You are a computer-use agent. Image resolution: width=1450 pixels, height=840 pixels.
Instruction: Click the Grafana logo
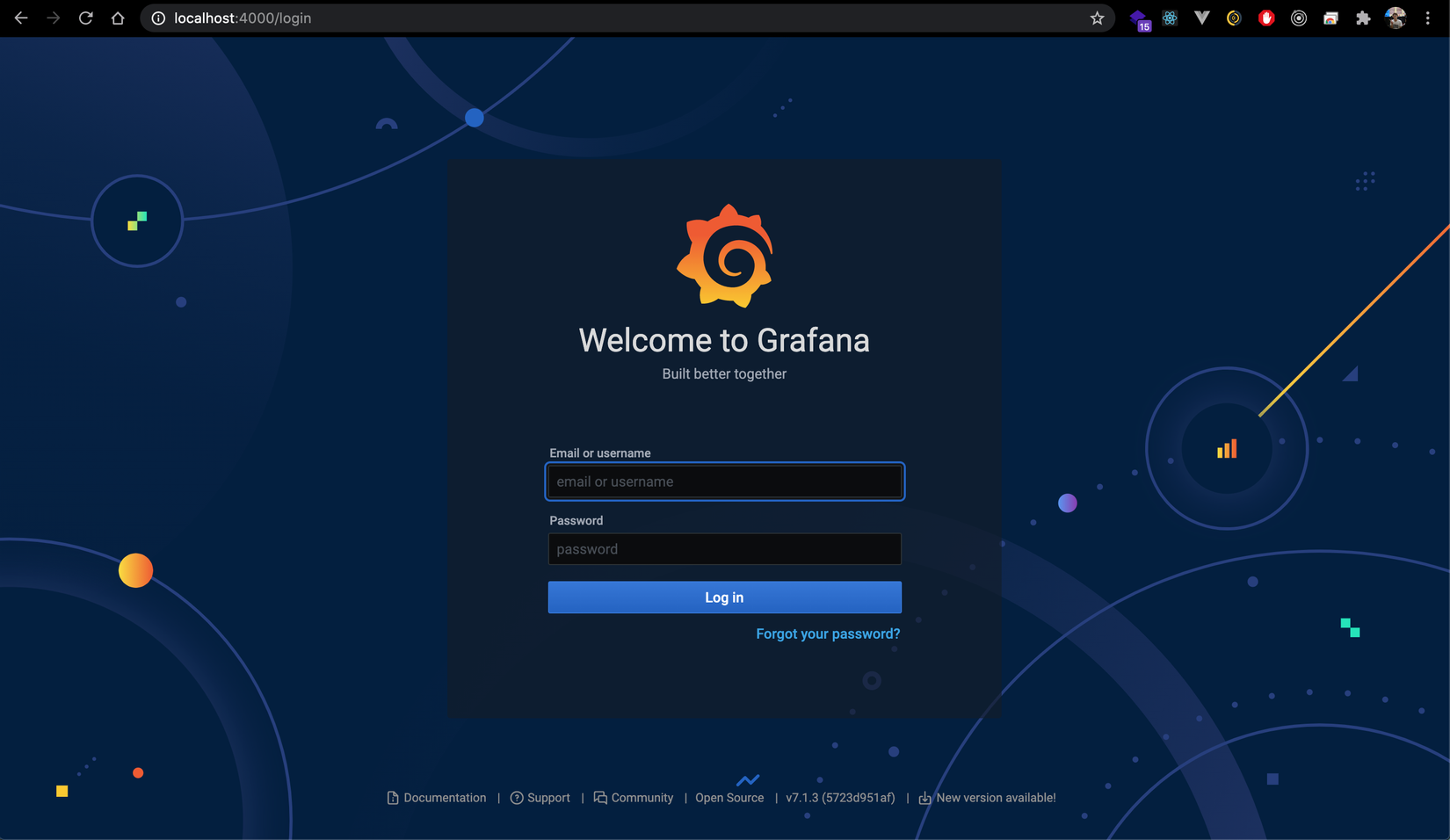tap(725, 256)
